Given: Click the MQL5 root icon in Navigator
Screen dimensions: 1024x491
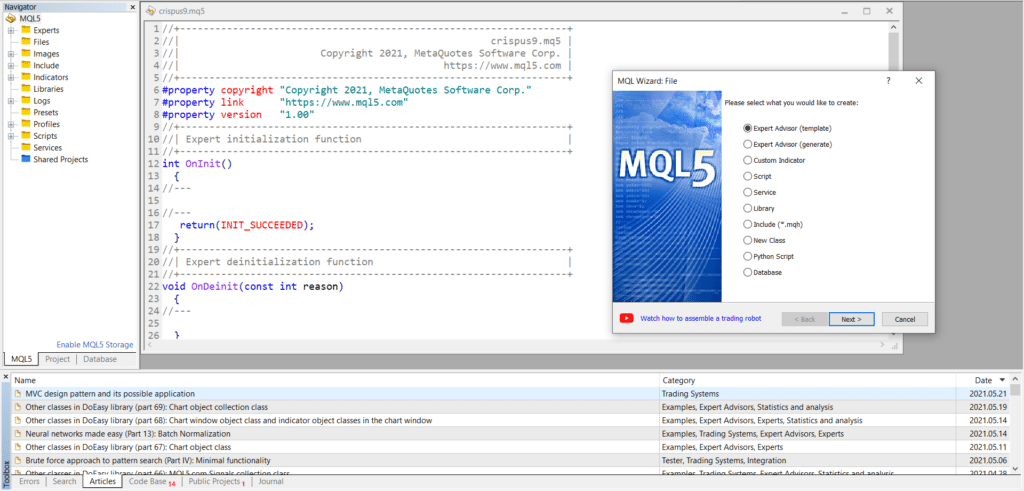Looking at the screenshot, I should click(x=12, y=18).
